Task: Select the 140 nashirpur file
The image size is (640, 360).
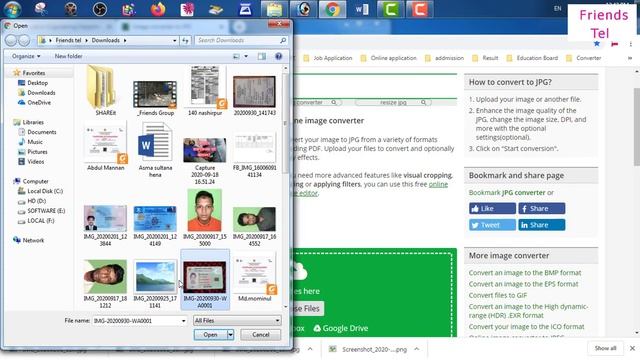Action: coord(204,91)
